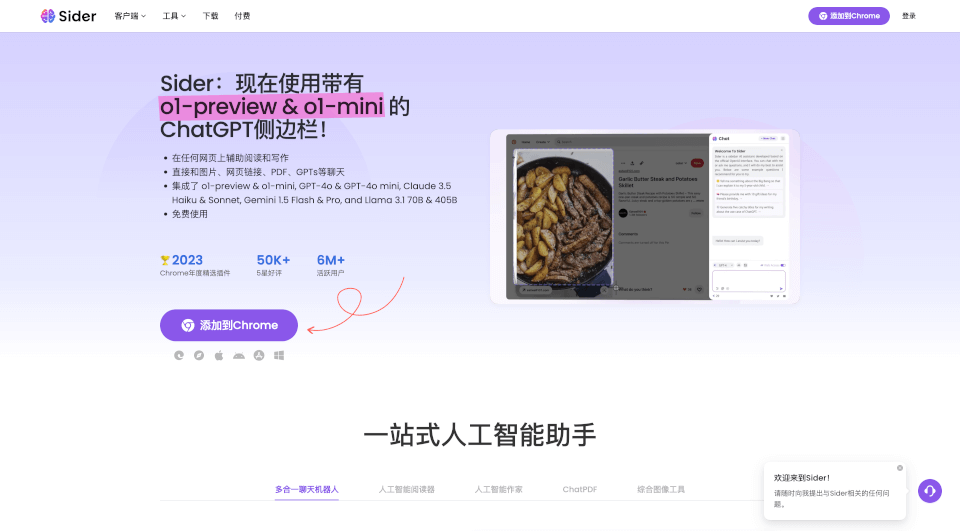
Task: Open the 下载 nav link
Action: (211, 16)
